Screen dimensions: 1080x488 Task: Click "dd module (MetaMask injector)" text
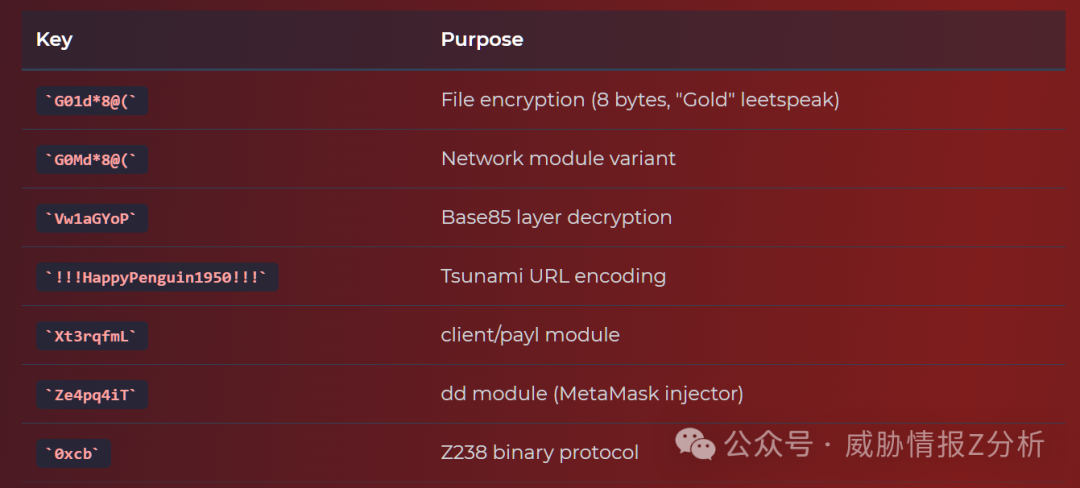pyautogui.click(x=592, y=394)
